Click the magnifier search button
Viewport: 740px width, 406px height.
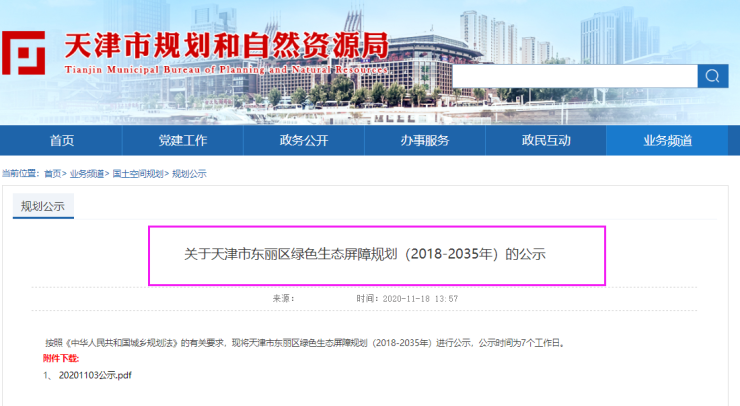point(713,77)
